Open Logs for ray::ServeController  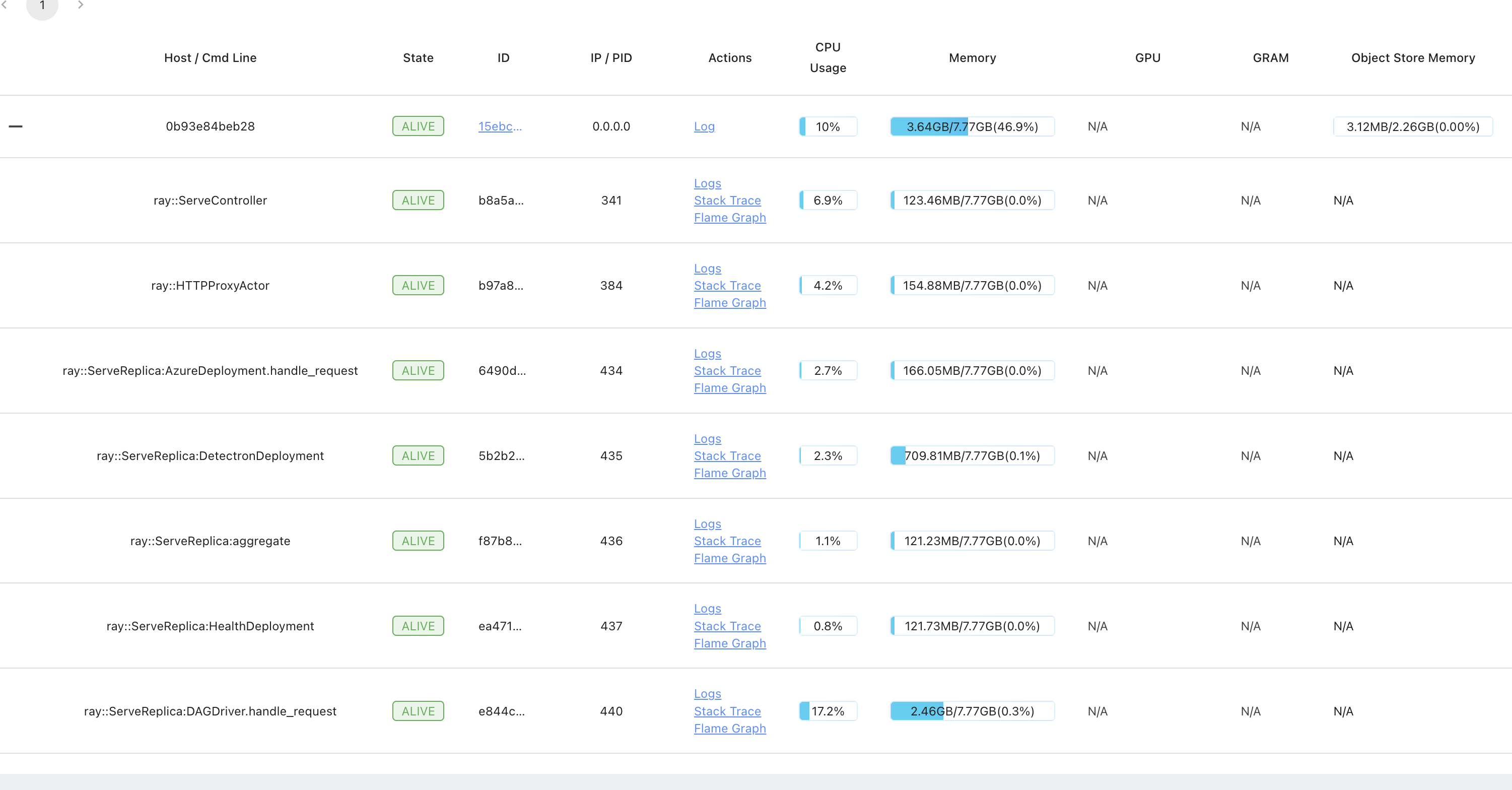pyautogui.click(x=707, y=183)
